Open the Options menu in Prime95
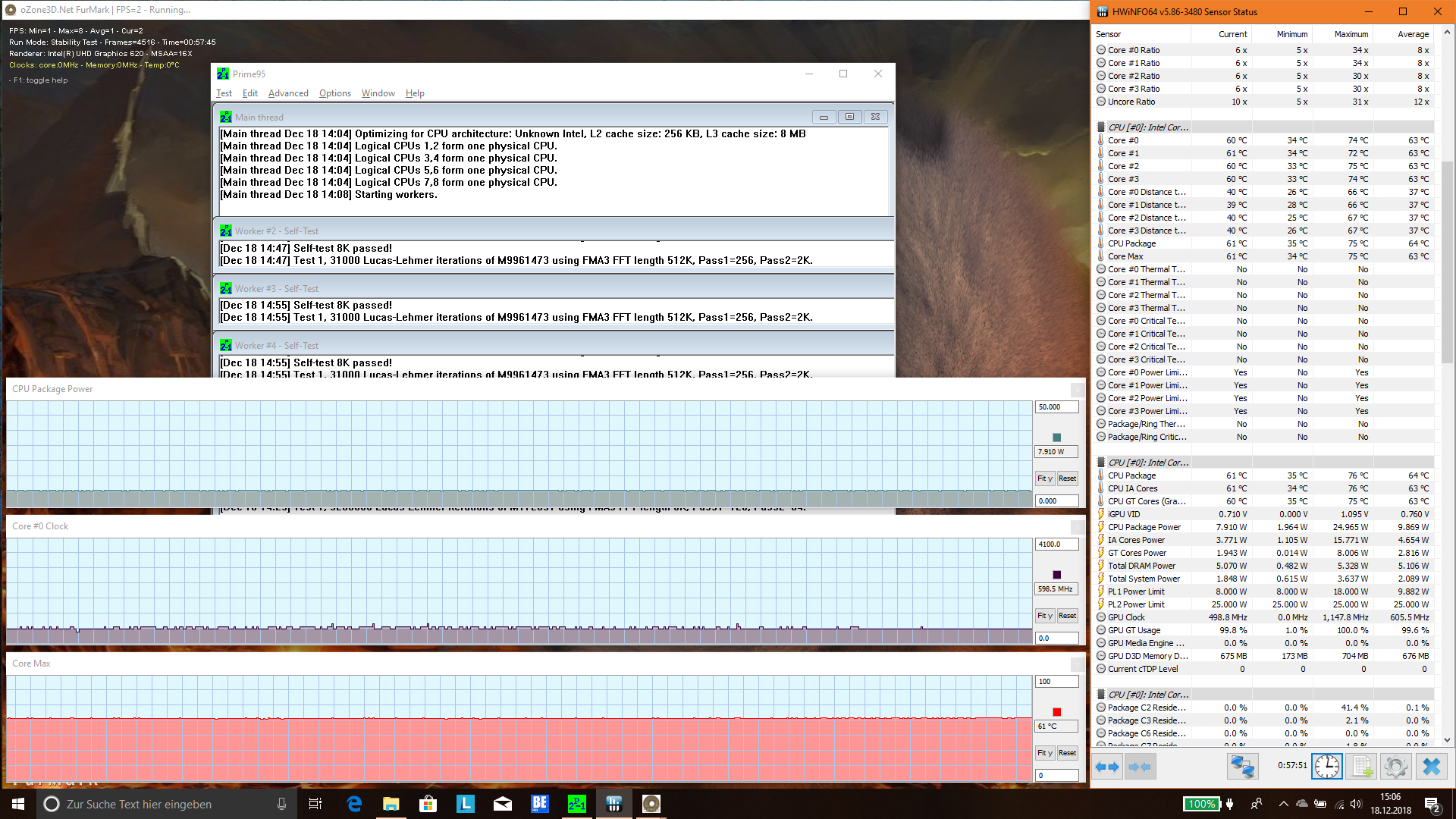The image size is (1456, 819). click(x=334, y=93)
